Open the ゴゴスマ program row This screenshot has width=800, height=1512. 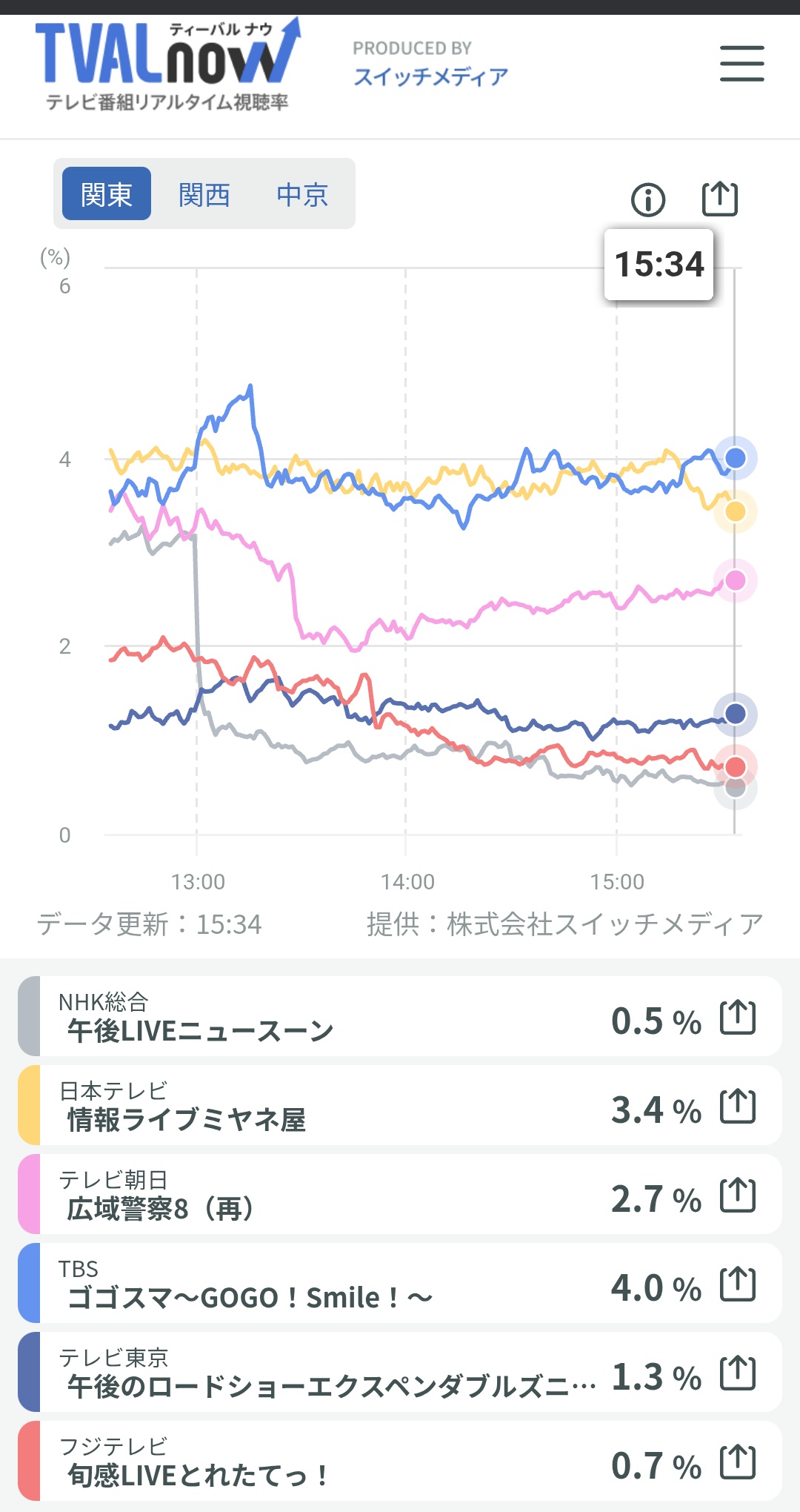(x=296, y=1284)
